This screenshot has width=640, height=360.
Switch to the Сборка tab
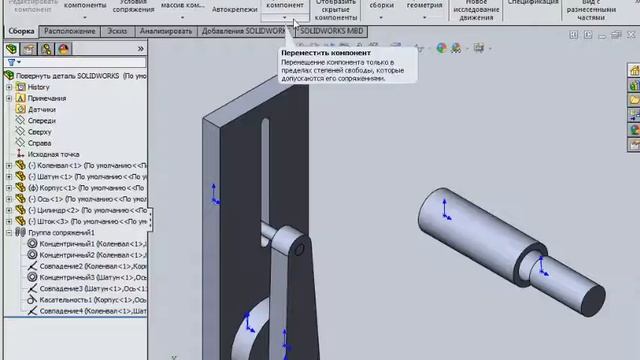[x=21, y=31]
